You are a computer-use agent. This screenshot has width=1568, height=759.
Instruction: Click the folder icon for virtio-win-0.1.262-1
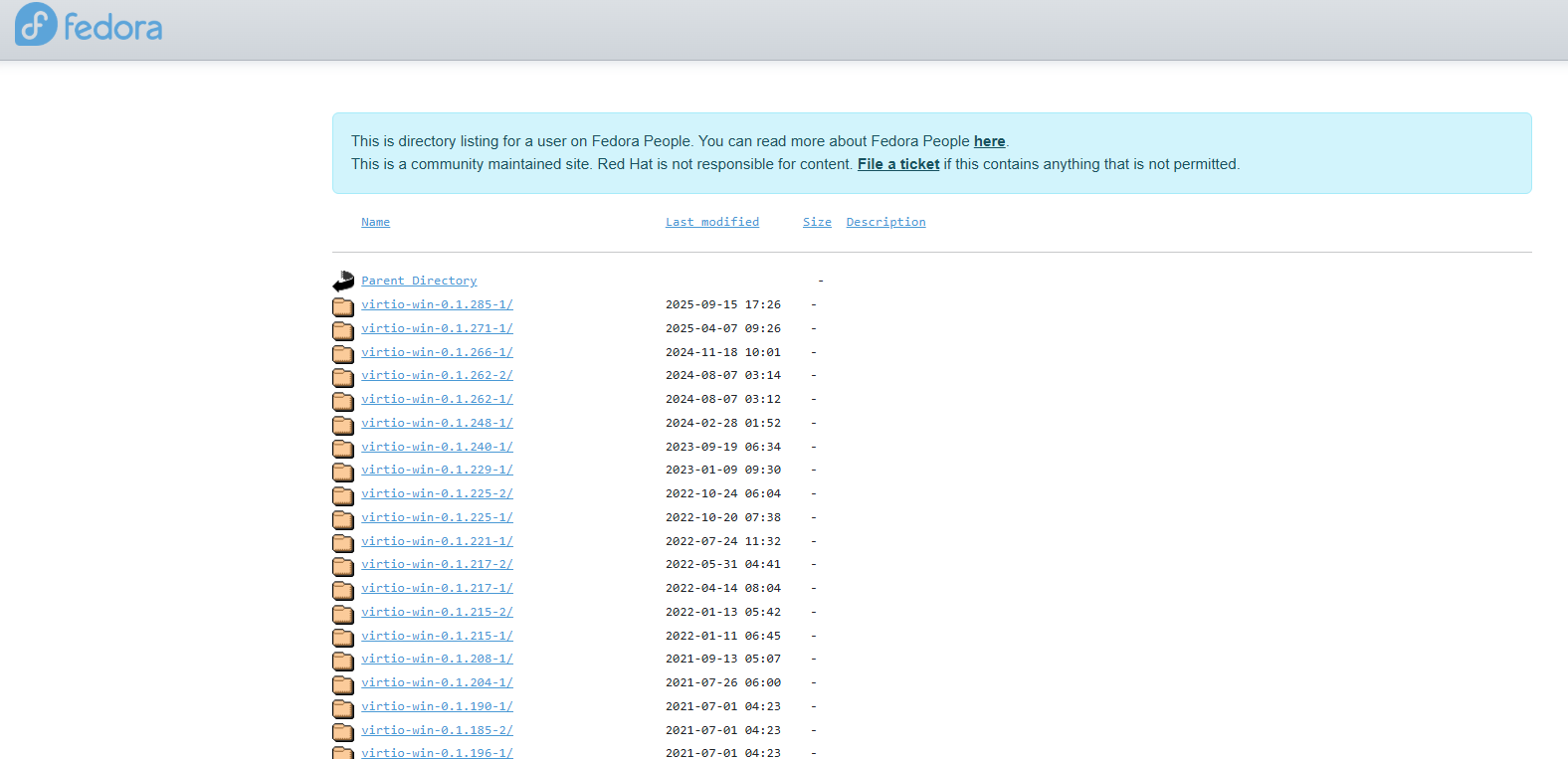tap(343, 400)
